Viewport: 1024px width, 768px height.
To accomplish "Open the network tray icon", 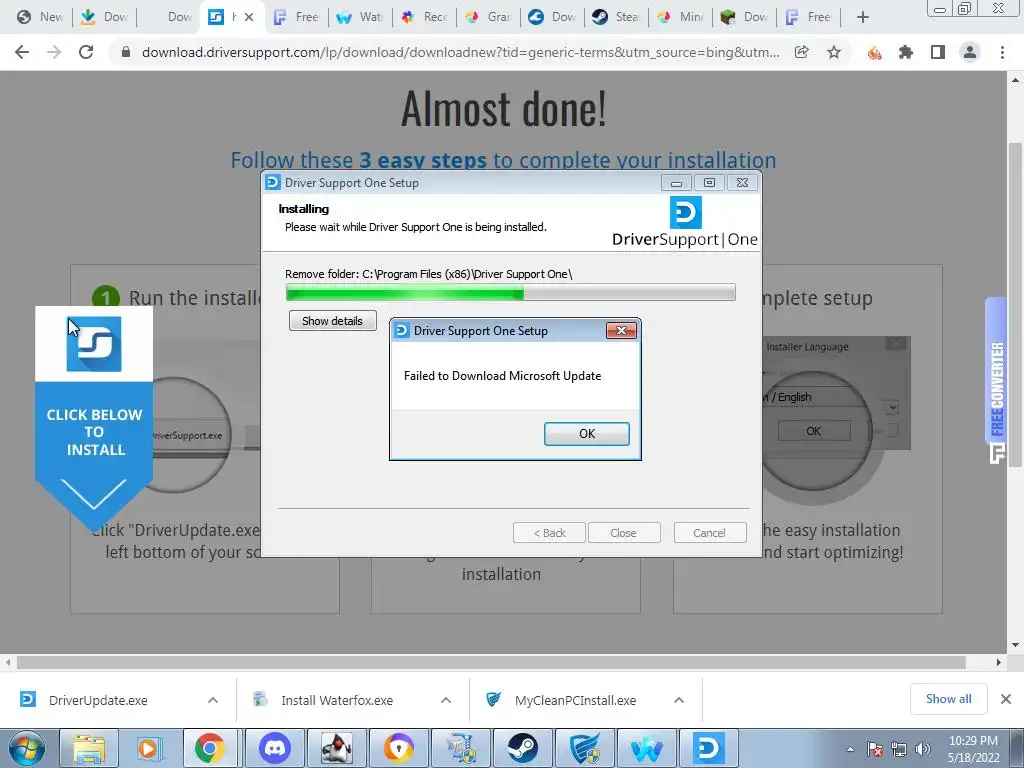I will [x=899, y=749].
